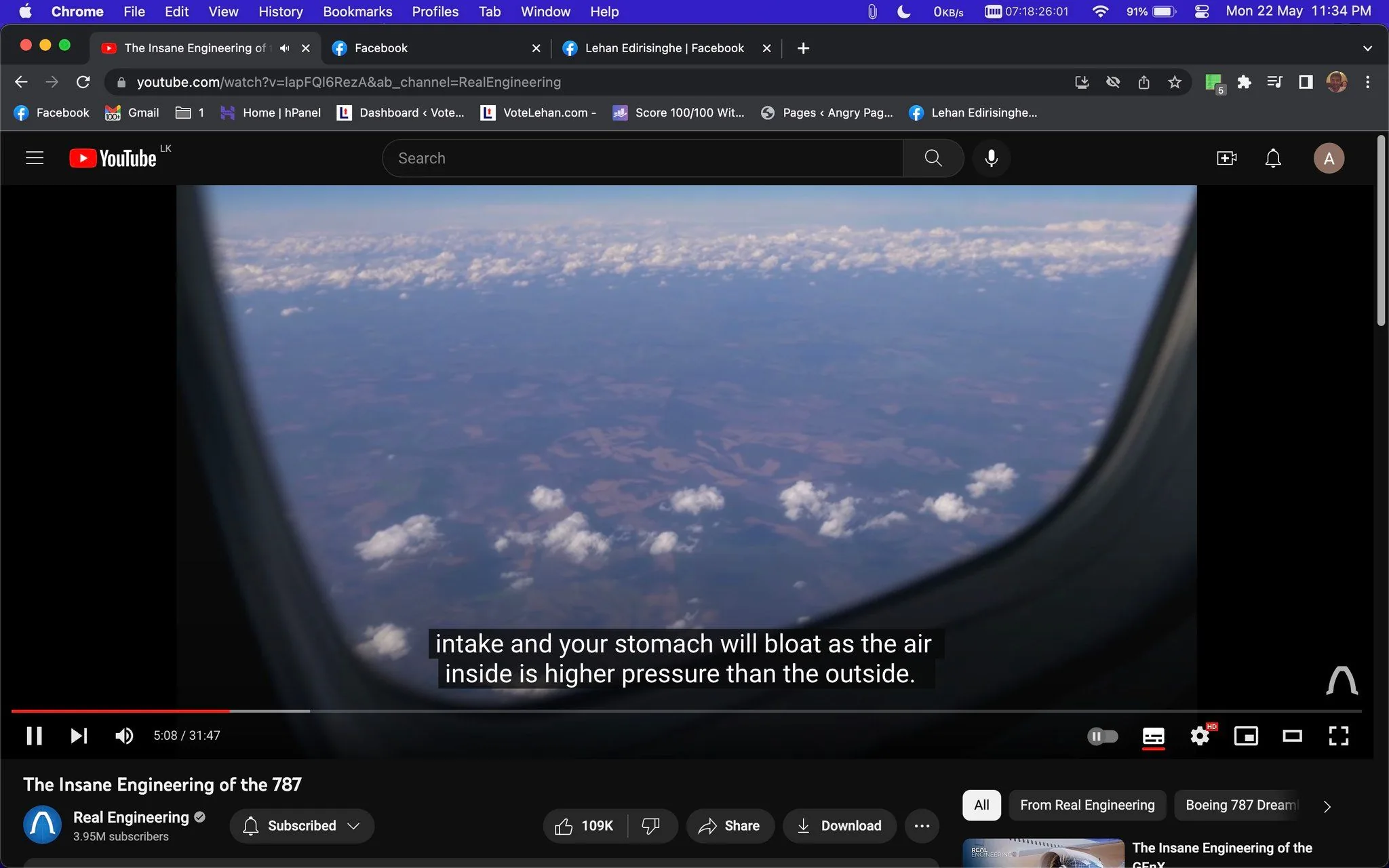
Task: Expand the Subscribed notification options
Action: click(x=355, y=826)
